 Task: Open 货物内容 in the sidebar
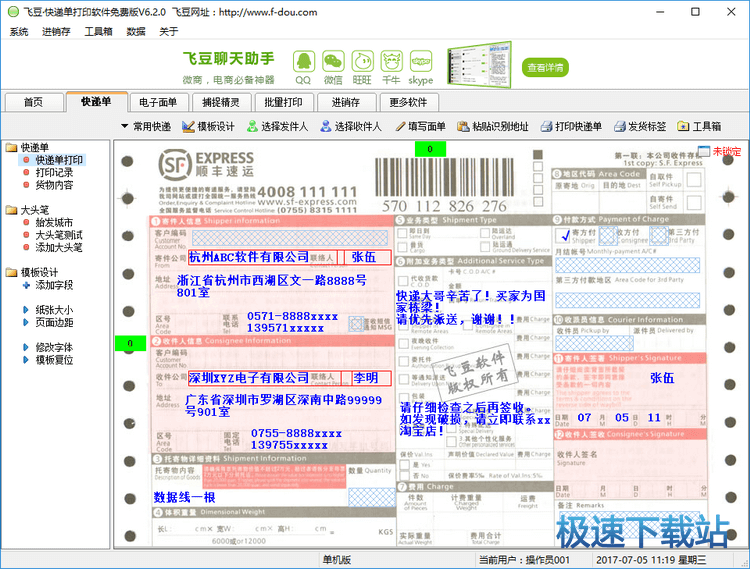click(x=54, y=185)
